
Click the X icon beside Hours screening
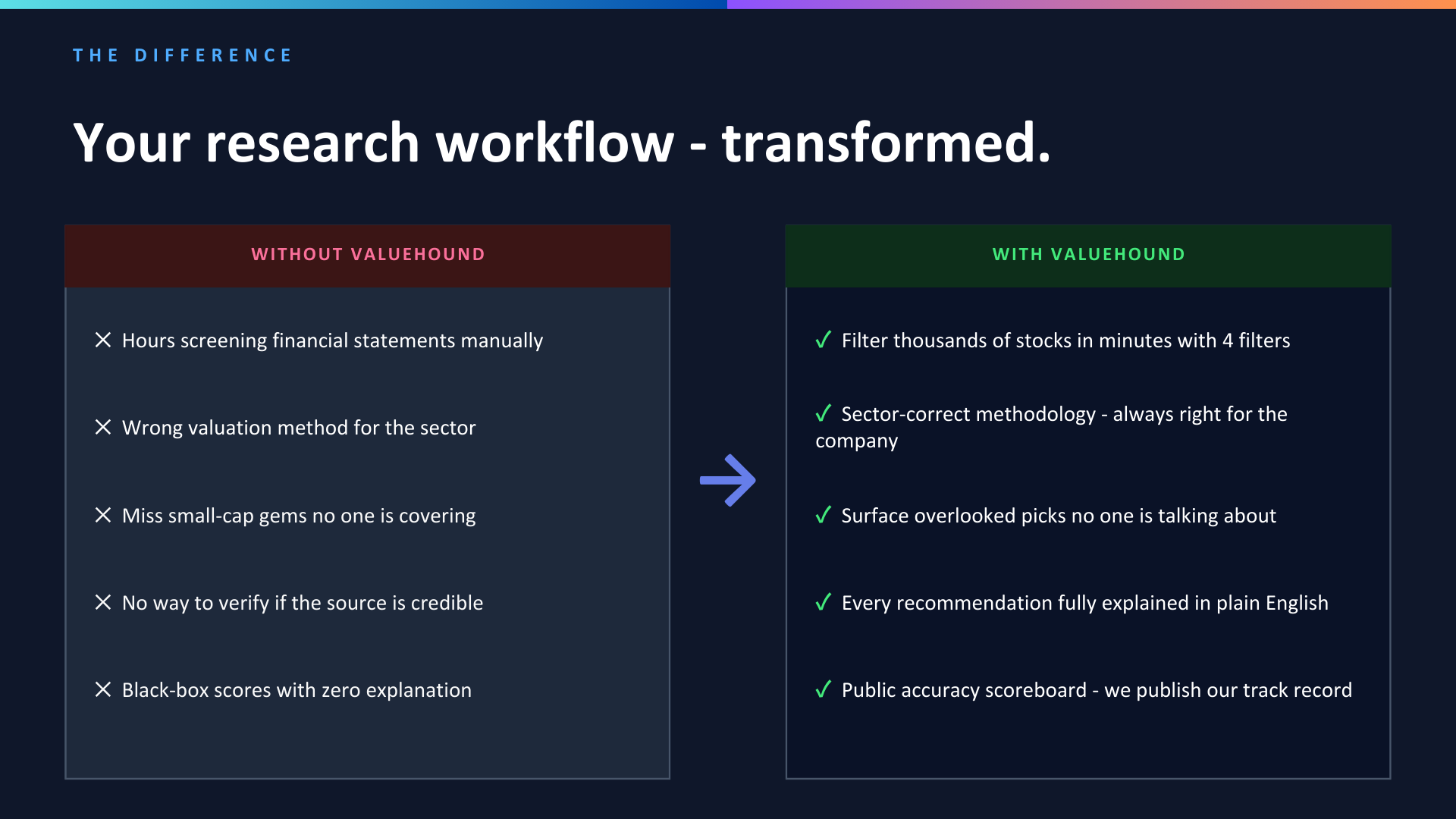pyautogui.click(x=103, y=340)
